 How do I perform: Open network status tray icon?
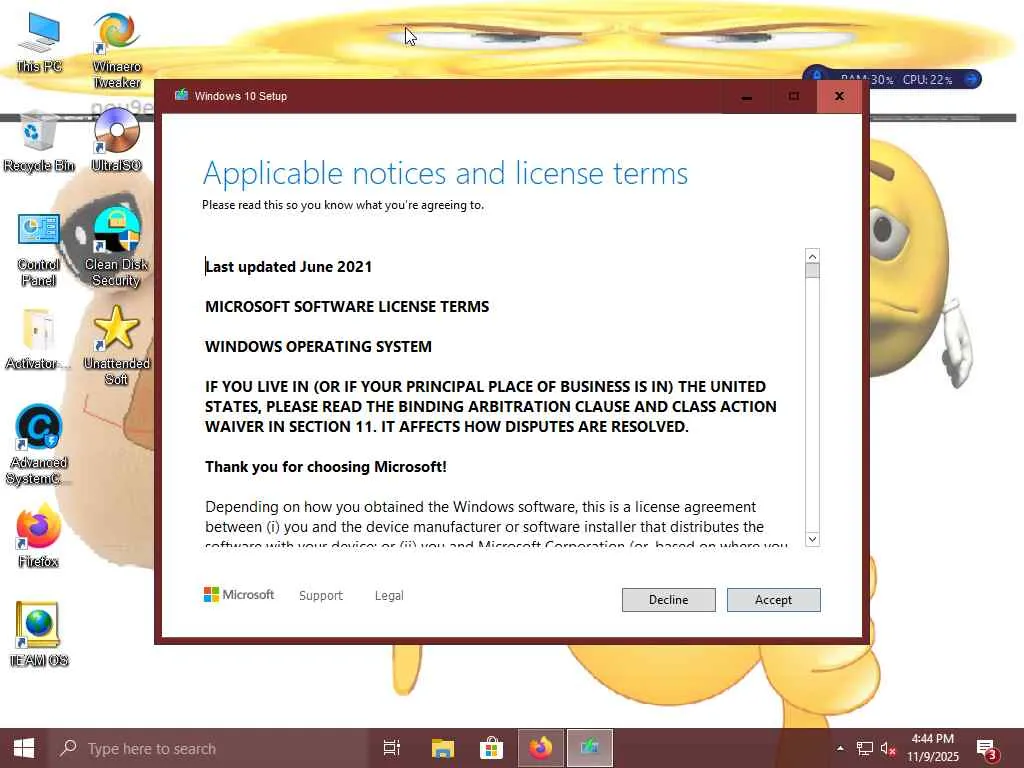(865, 748)
